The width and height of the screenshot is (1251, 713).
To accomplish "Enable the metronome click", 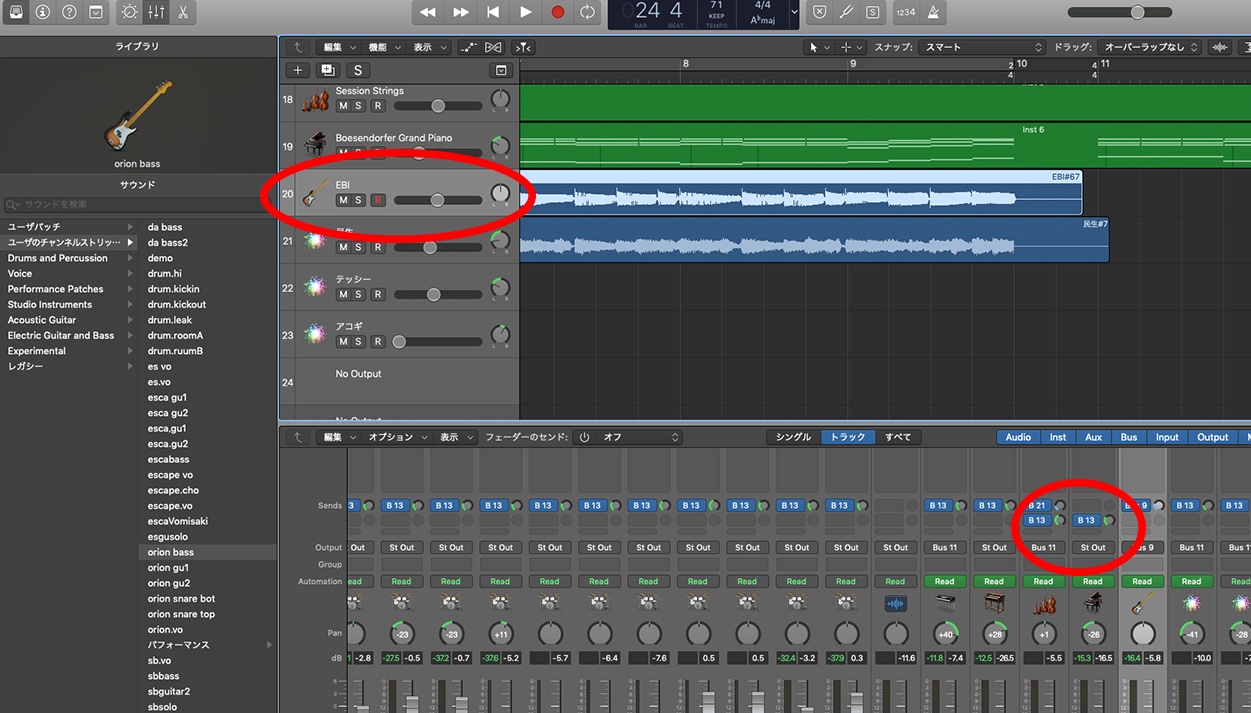I will [x=937, y=12].
